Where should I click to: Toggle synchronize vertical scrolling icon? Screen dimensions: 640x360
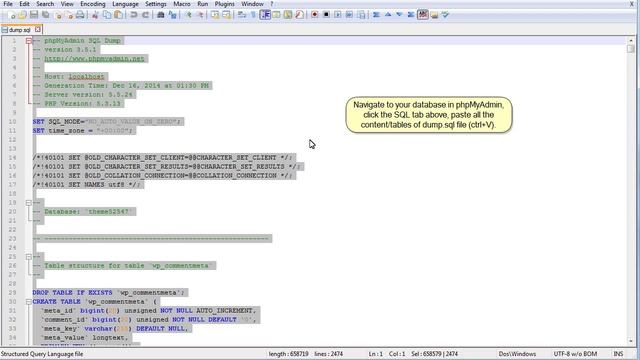(x=215, y=15)
